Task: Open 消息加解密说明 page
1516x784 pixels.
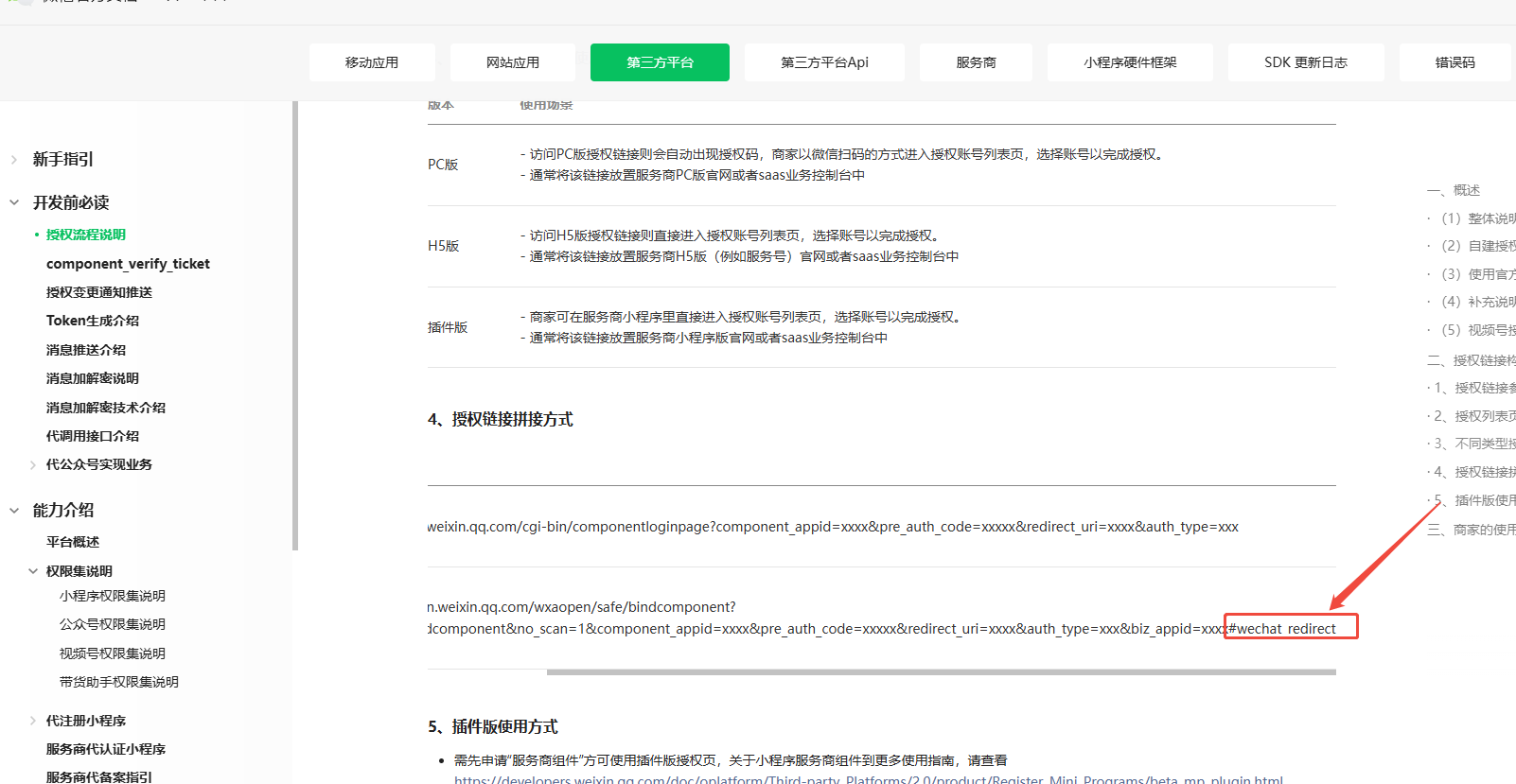Action: point(93,378)
